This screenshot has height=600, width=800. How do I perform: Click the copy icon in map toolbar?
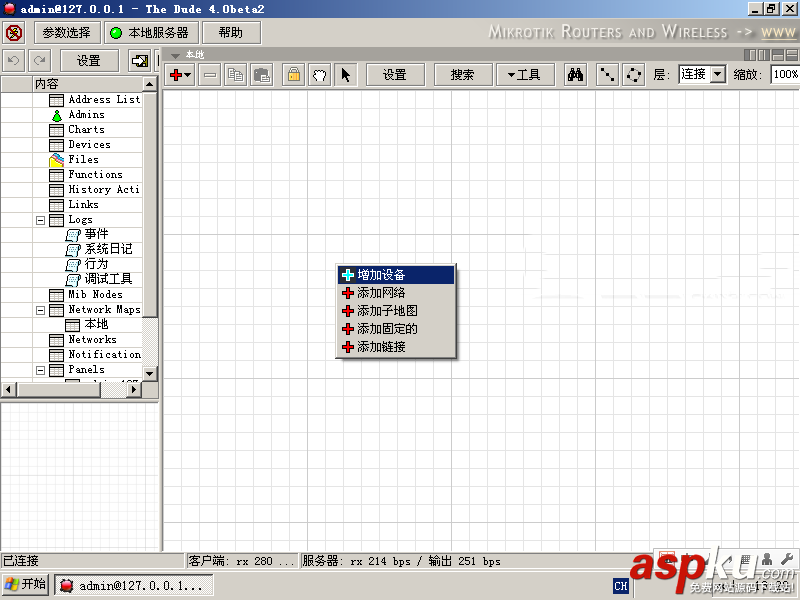pyautogui.click(x=235, y=75)
